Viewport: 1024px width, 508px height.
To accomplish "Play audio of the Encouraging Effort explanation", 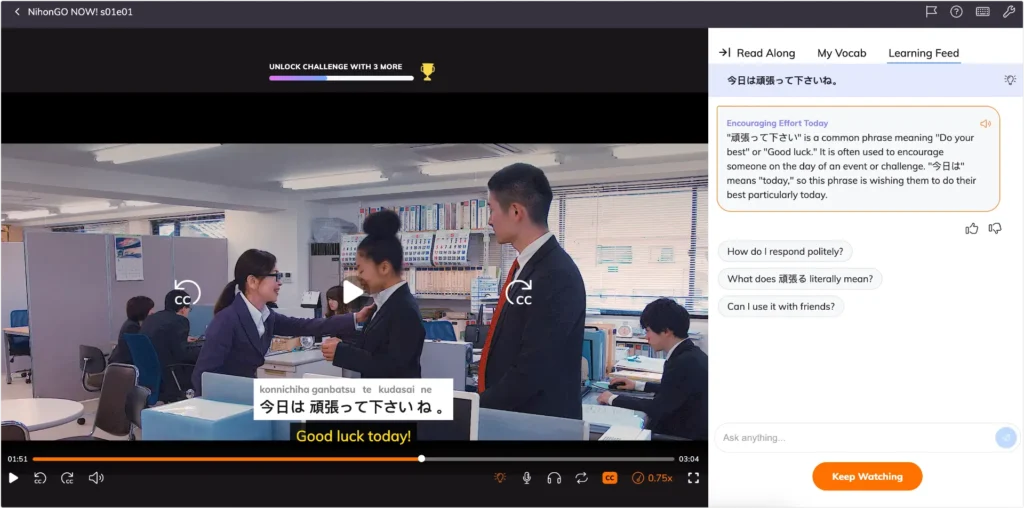I will [985, 123].
